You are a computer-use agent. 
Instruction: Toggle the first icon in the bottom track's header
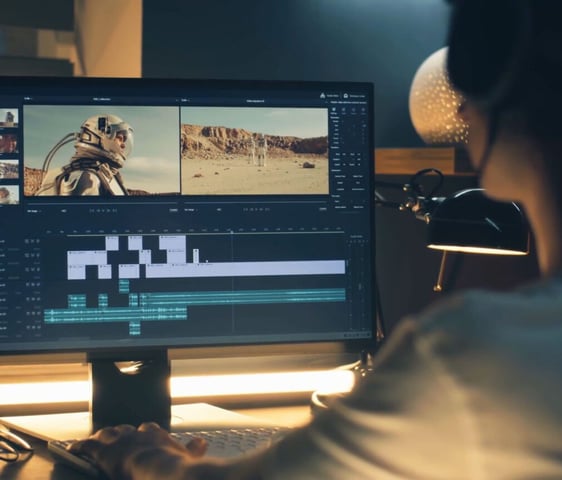point(28,328)
